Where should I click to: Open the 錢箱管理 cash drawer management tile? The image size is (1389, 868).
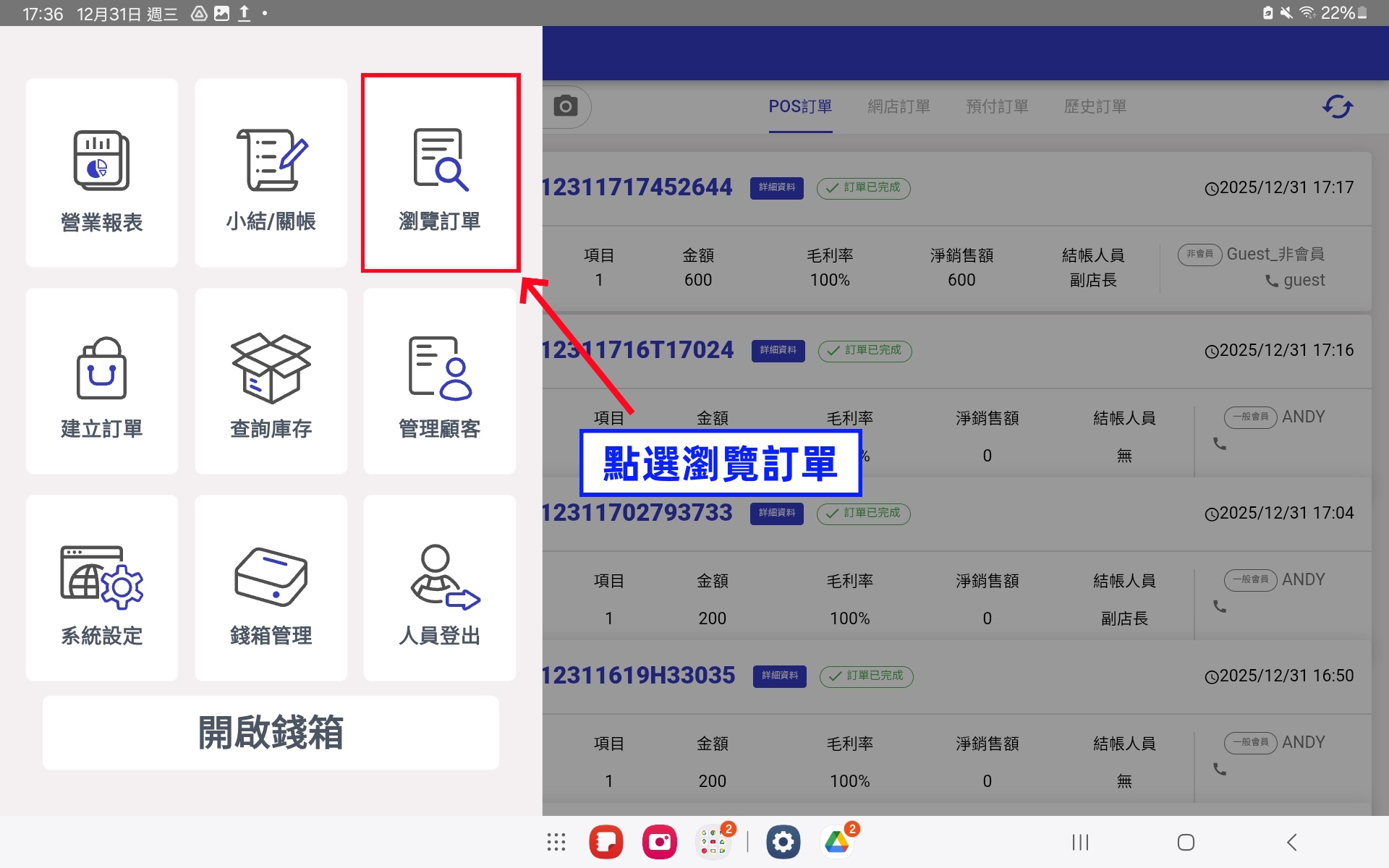tap(271, 588)
